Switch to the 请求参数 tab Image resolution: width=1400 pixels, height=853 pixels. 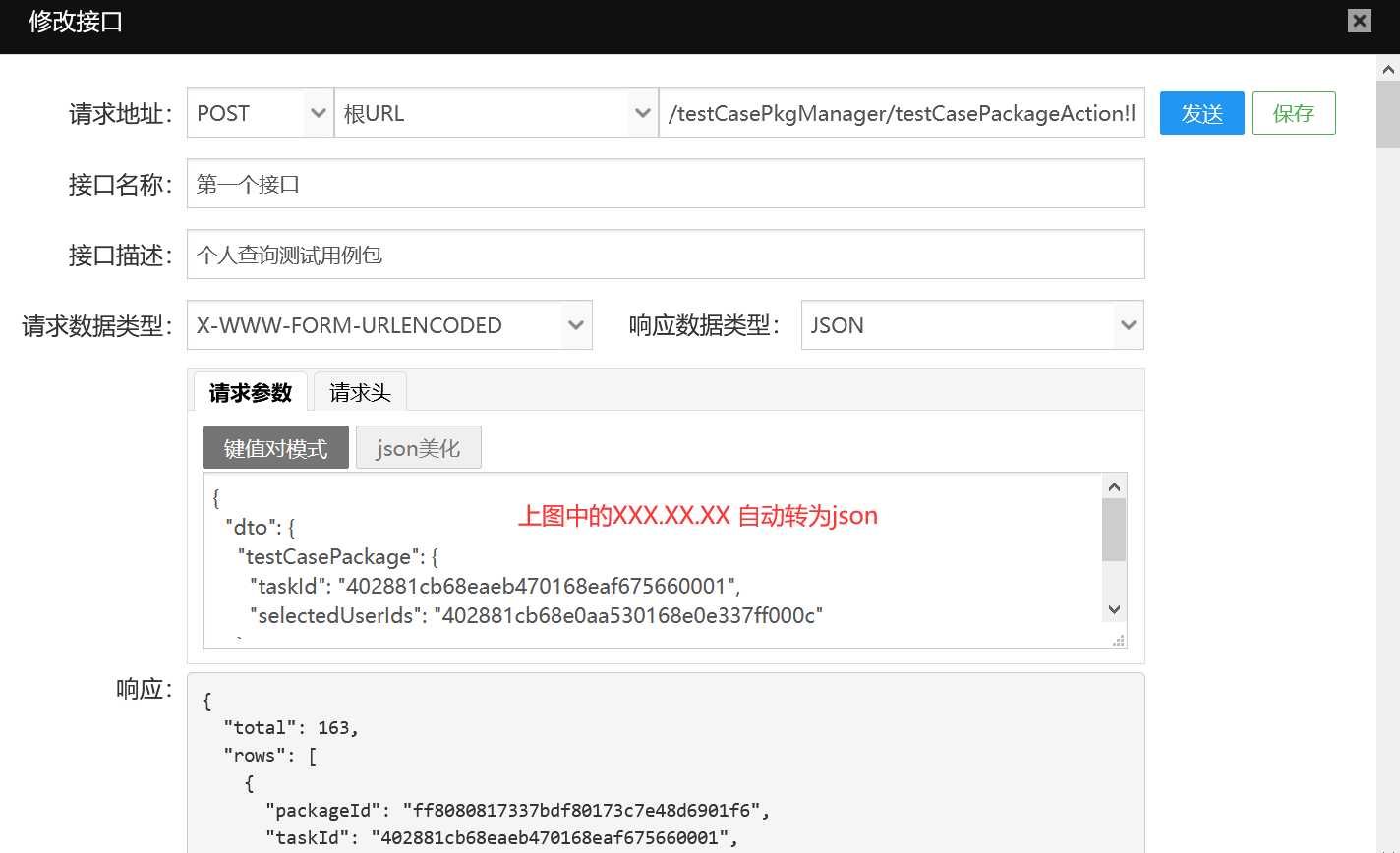click(x=251, y=392)
